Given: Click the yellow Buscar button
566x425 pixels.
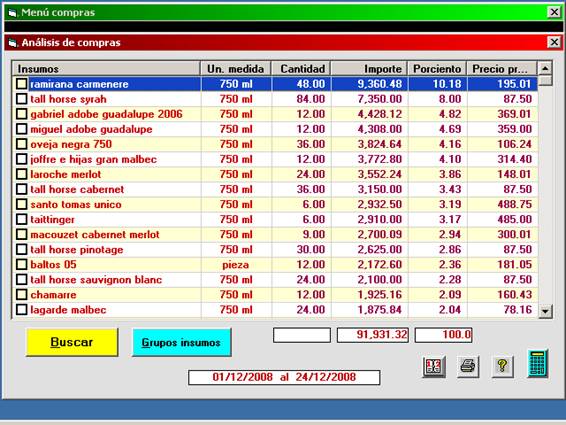Looking at the screenshot, I should pos(72,342).
